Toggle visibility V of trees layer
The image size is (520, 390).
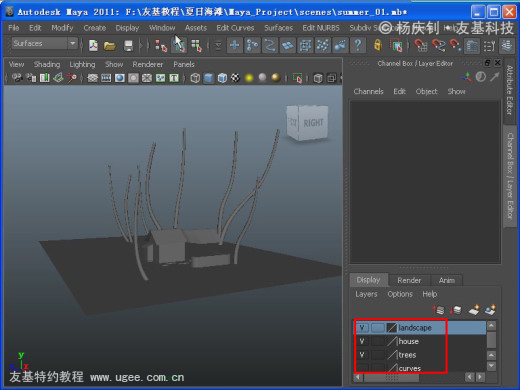tap(362, 355)
